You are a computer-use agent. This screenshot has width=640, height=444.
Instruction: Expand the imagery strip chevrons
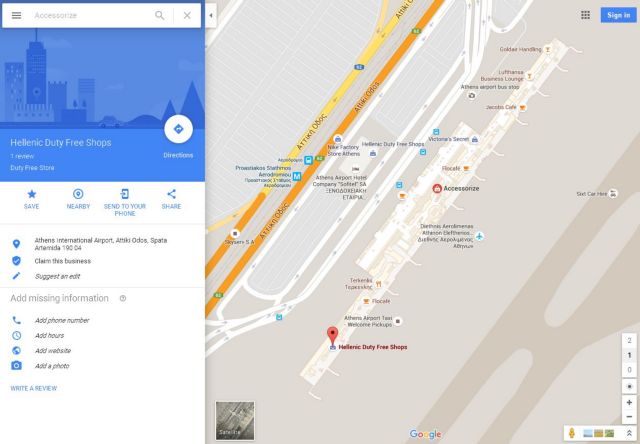(629, 433)
